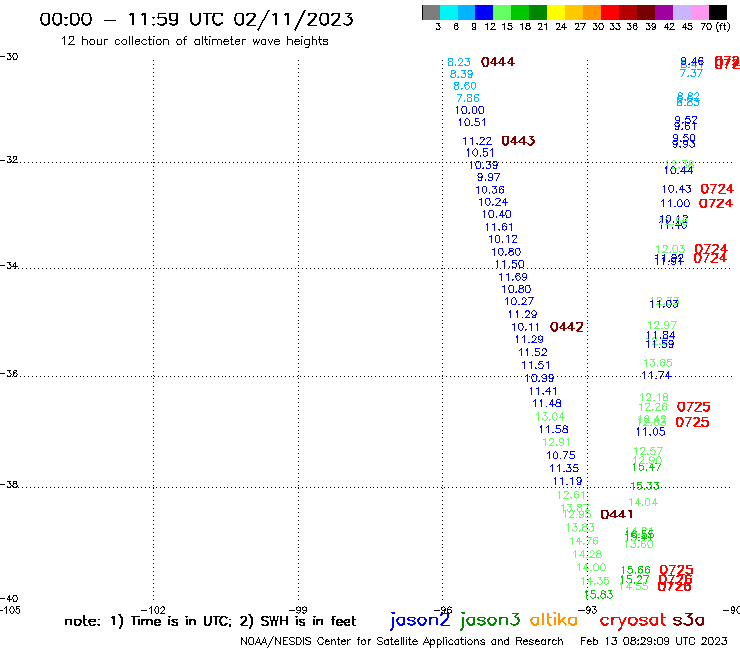
Task: Click the 12.91 wave height value
Action: [x=556, y=442]
